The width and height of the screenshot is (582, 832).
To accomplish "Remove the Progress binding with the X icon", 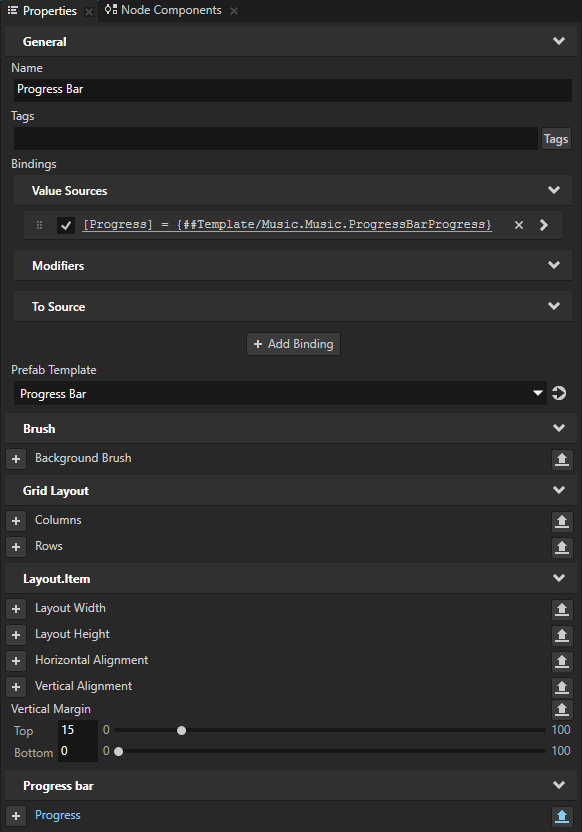I will coord(518,224).
